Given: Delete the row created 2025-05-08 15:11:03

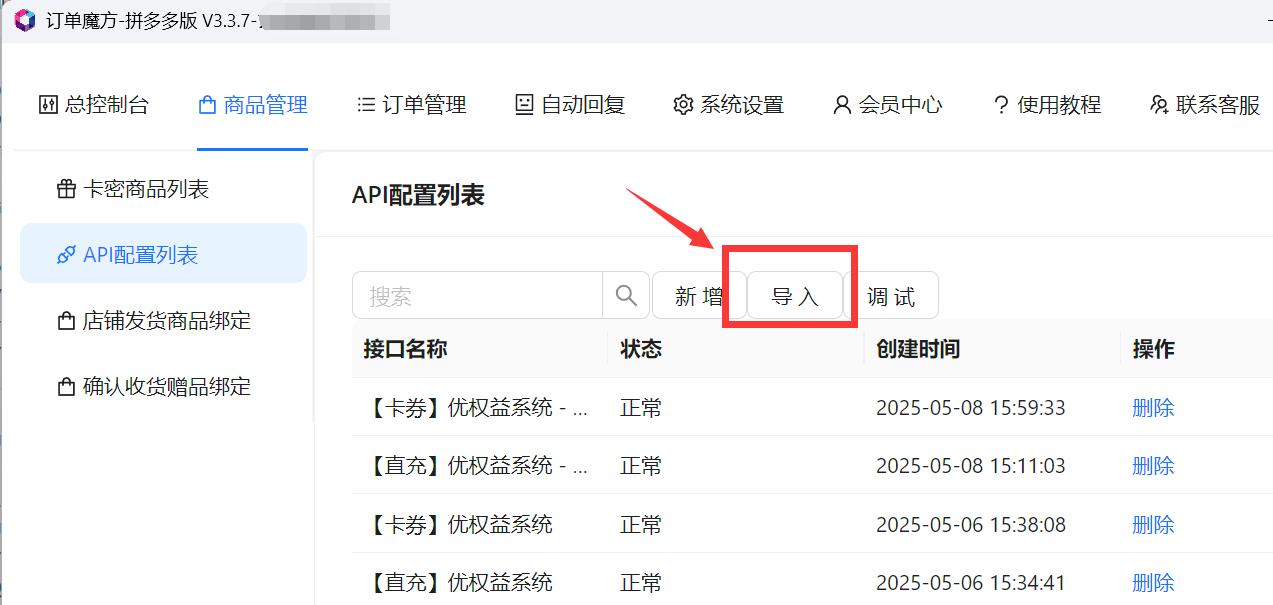Looking at the screenshot, I should point(1153,466).
